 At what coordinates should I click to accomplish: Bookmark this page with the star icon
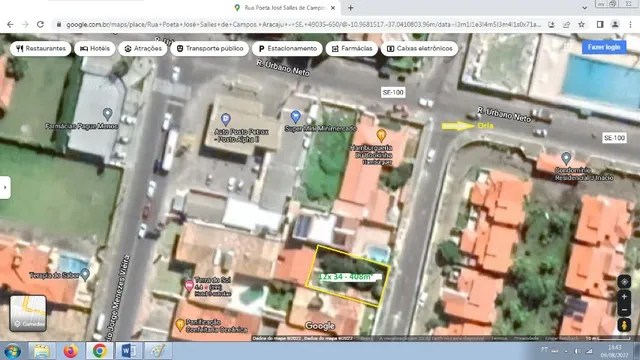pos(581,24)
